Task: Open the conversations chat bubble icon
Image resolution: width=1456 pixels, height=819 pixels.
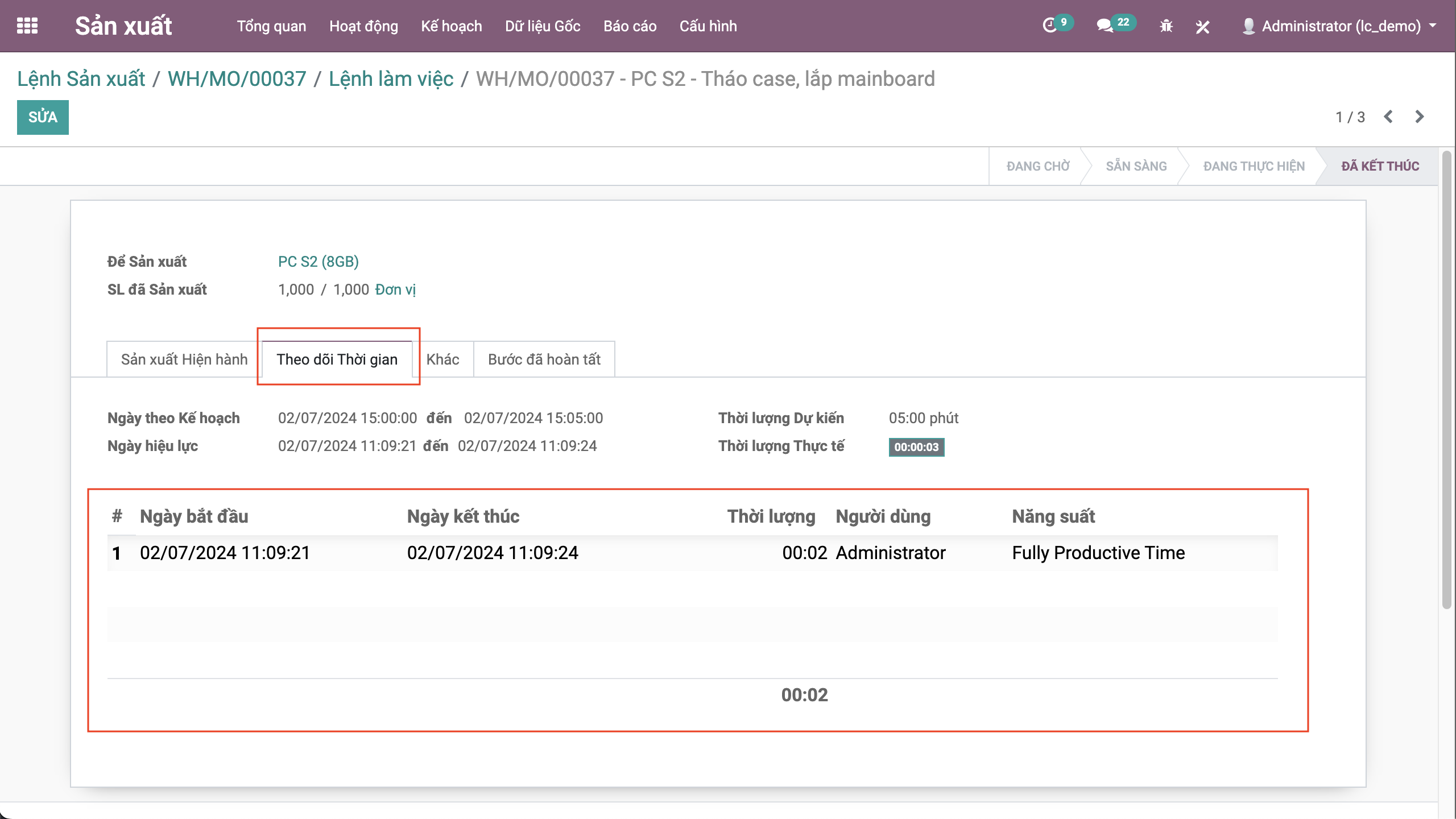Action: coord(1105,26)
